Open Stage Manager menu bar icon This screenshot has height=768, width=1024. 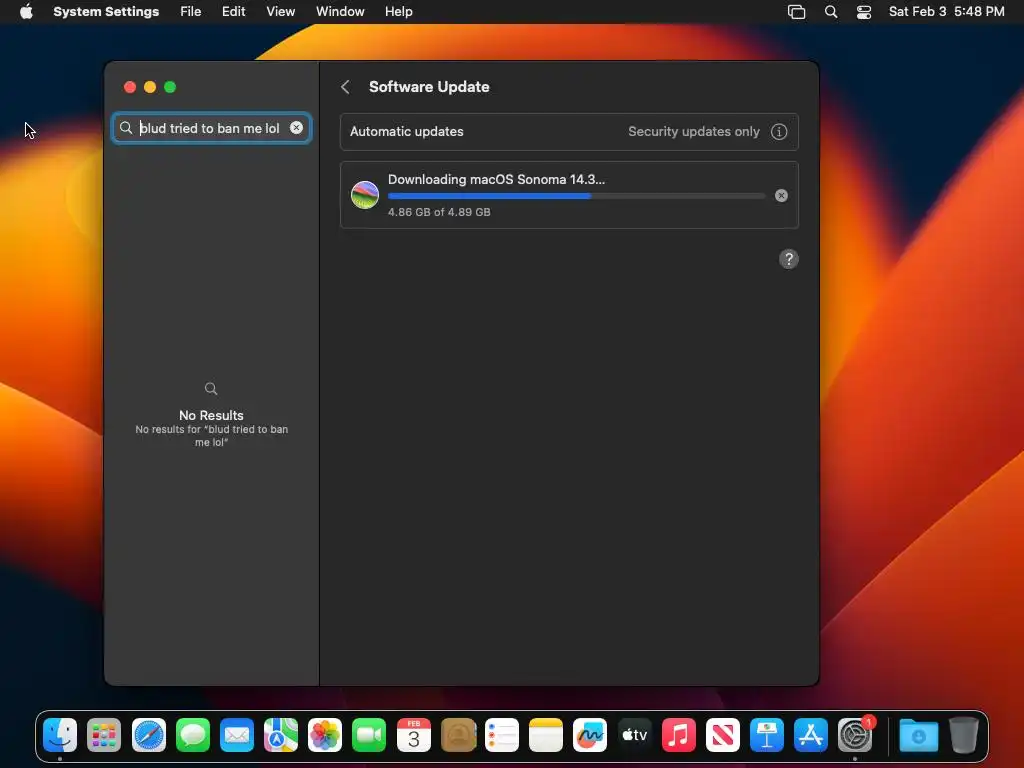coord(796,12)
